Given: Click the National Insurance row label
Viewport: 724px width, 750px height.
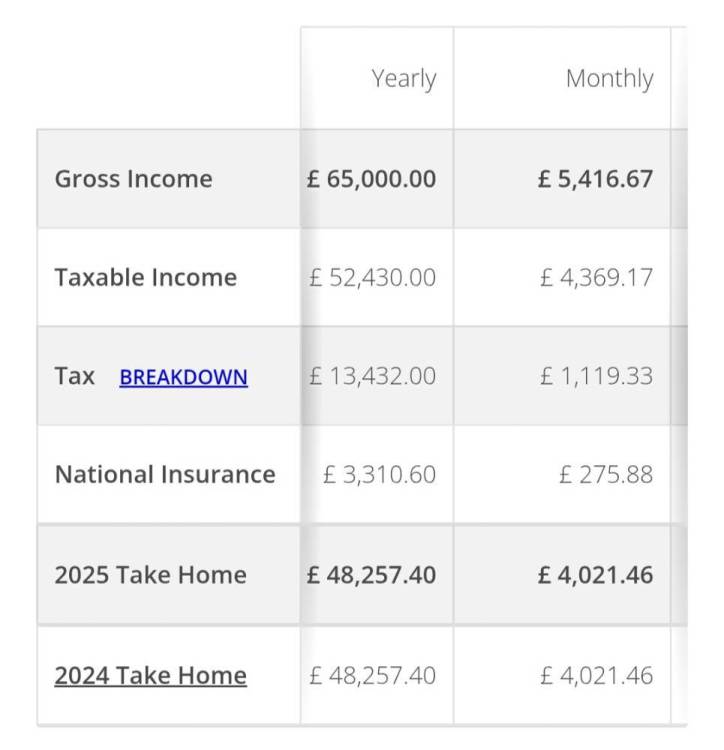Looking at the screenshot, I should [x=165, y=474].
